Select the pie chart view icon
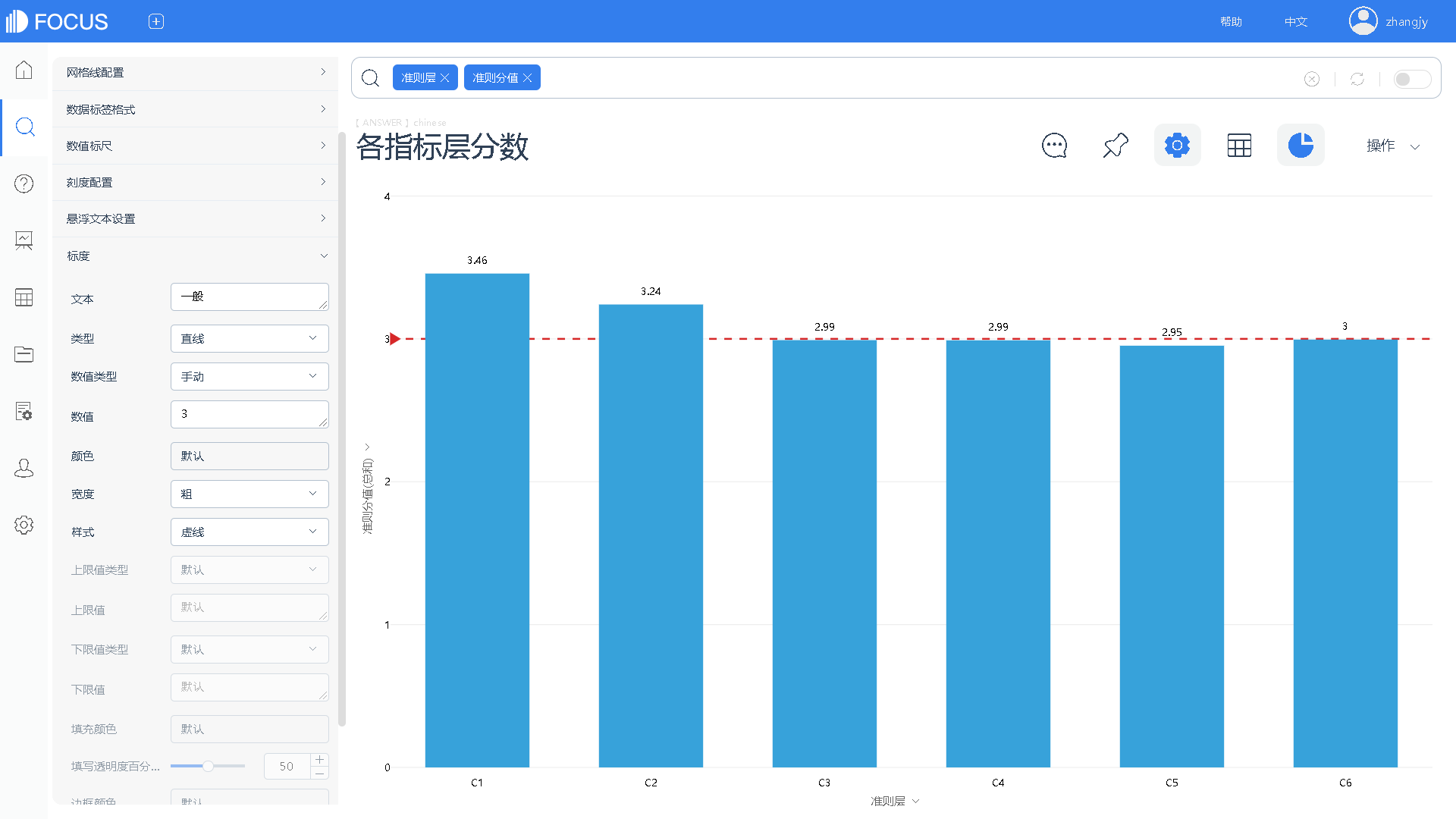Screen dimensions: 1456x819 click(x=1301, y=145)
